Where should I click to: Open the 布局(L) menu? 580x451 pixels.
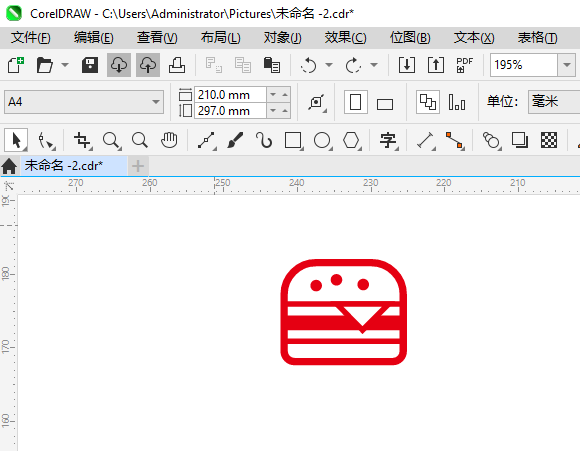coord(220,38)
